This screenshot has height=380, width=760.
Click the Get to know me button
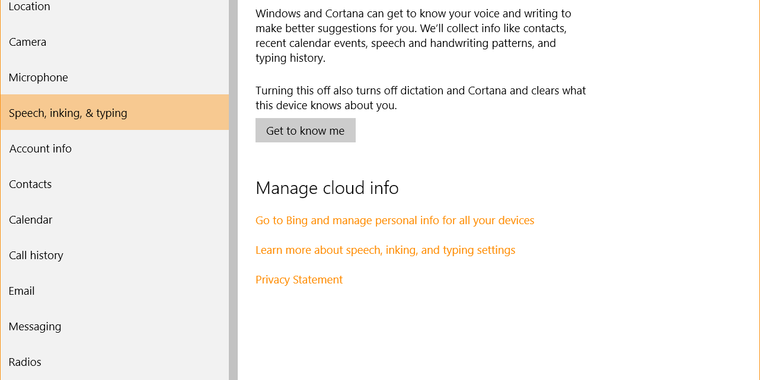(x=305, y=130)
